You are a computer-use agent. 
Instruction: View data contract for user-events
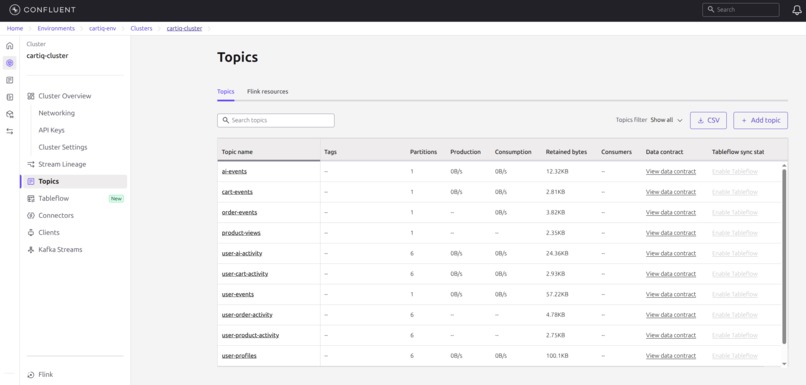[671, 295]
